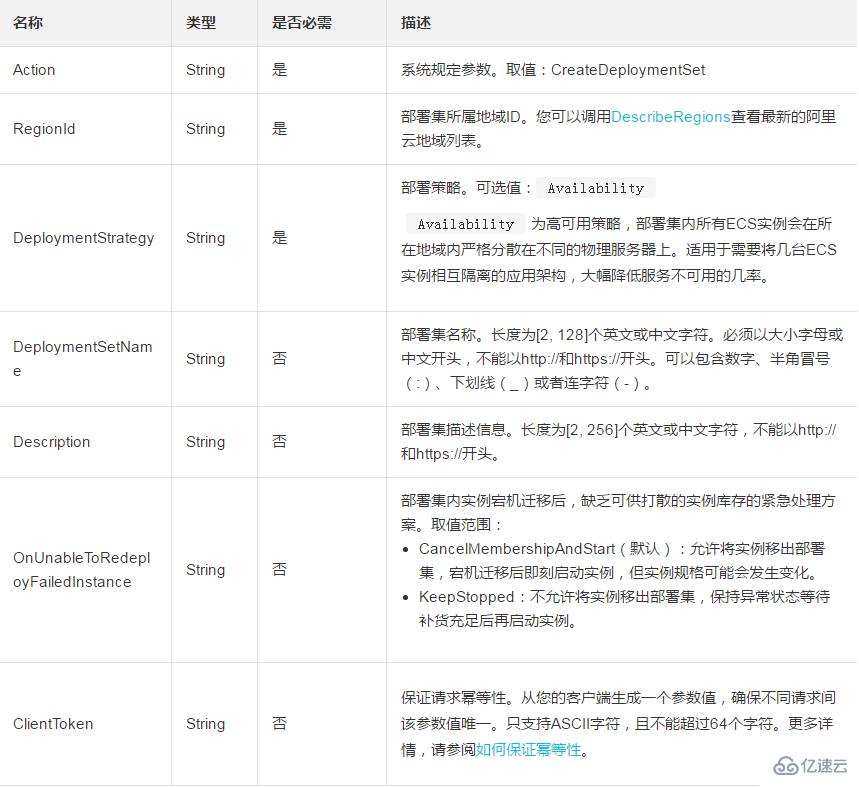Select the 描述 column header

(416, 23)
